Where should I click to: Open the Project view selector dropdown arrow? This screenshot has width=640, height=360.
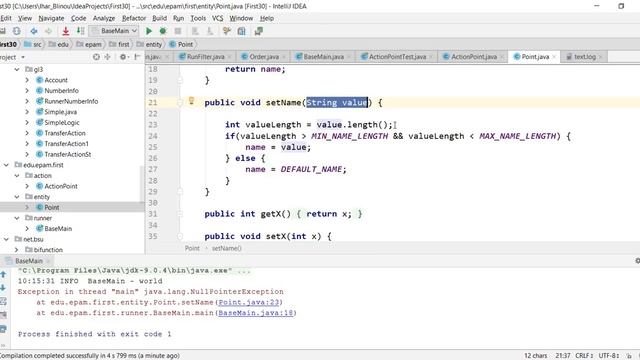tap(23, 57)
